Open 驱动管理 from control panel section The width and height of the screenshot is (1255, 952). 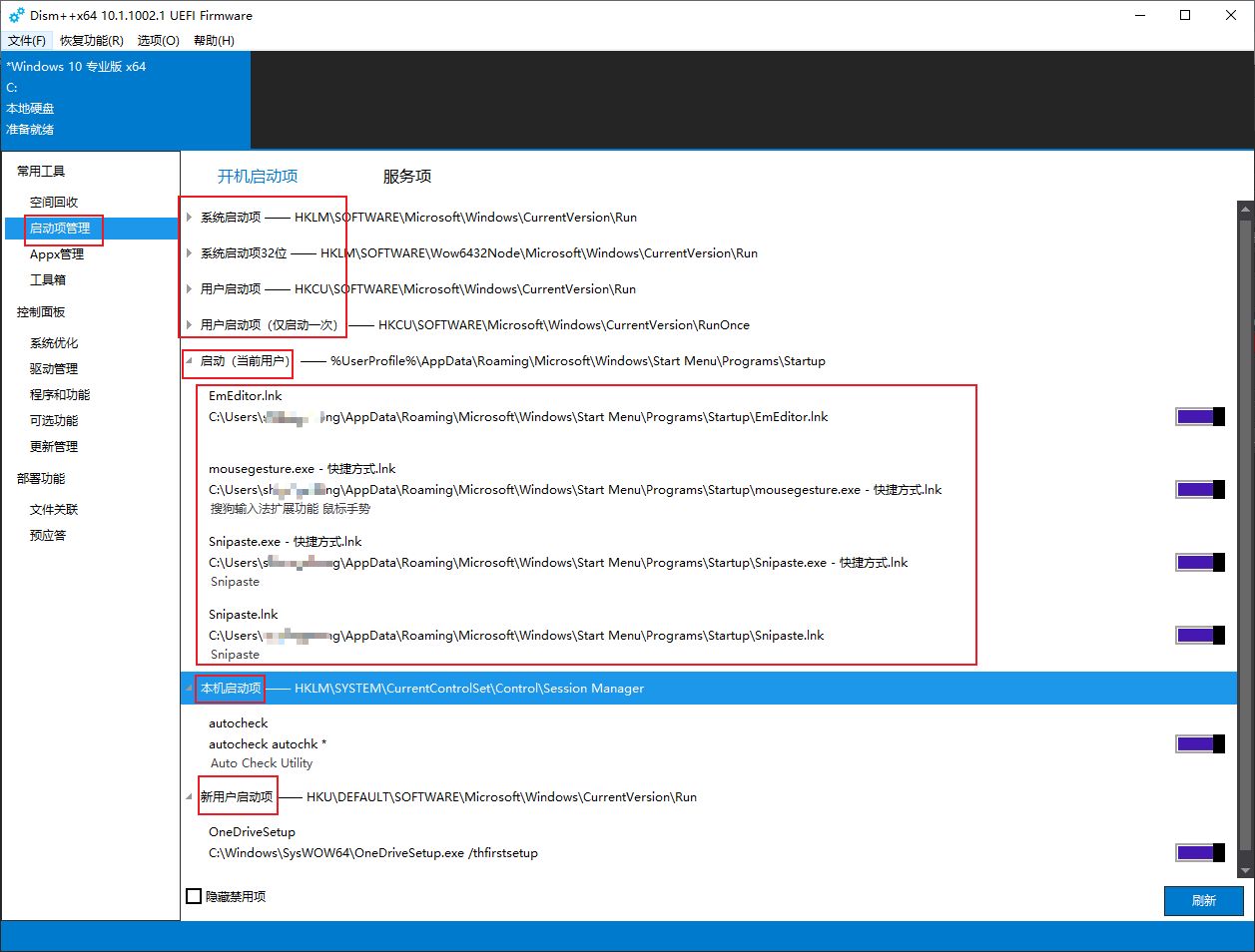click(54, 369)
